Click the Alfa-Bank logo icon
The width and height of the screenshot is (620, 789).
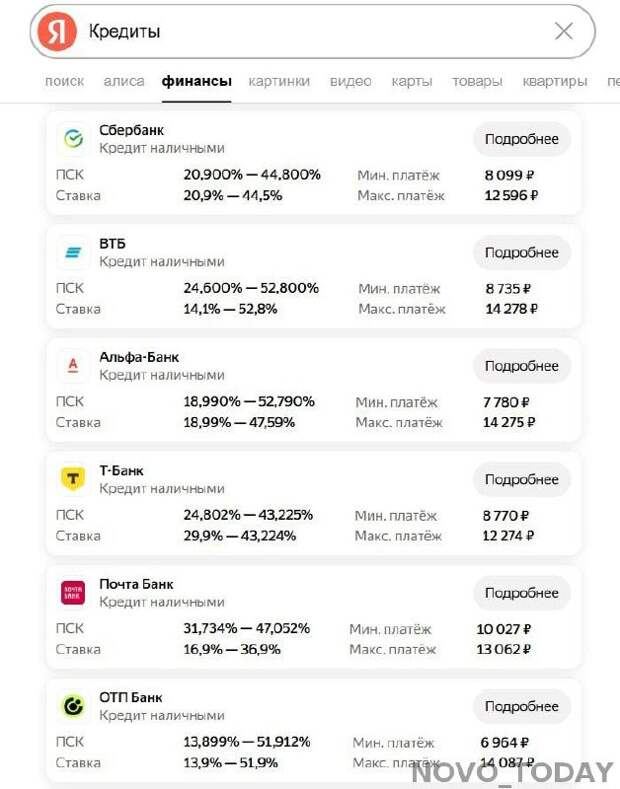coord(73,365)
